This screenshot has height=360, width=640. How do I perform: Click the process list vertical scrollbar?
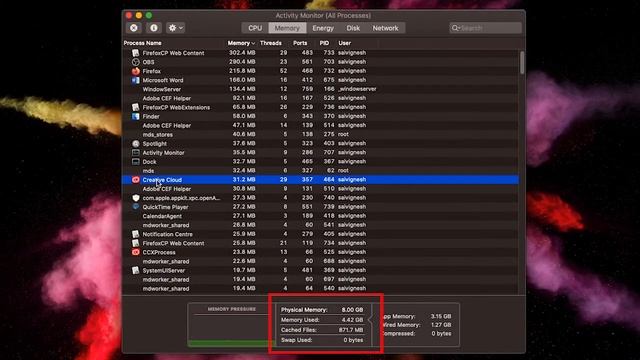click(x=522, y=62)
